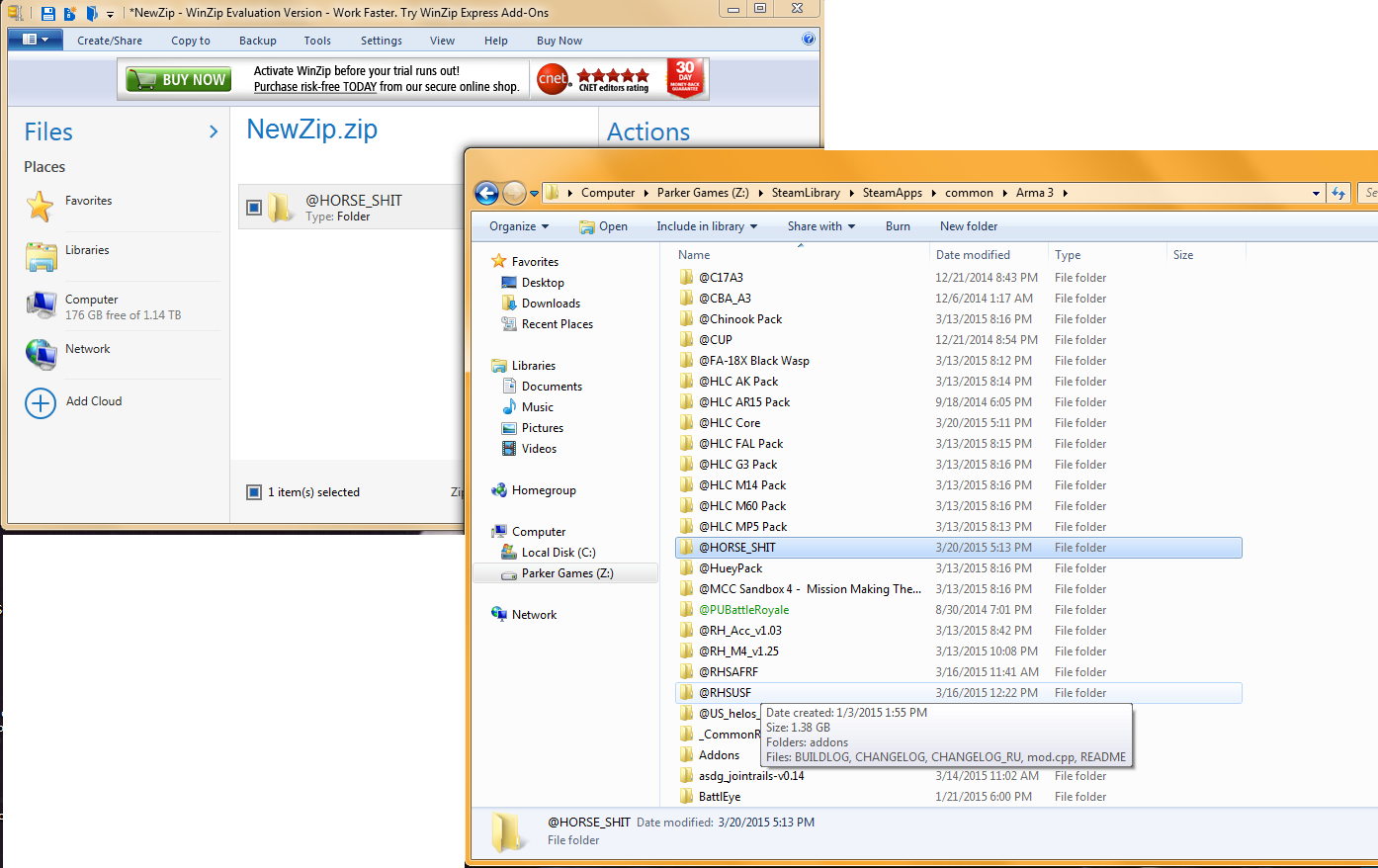Viewport: 1378px width, 868px height.
Task: Select Parker Games (Z:) in the navigation pane
Action: 565,573
